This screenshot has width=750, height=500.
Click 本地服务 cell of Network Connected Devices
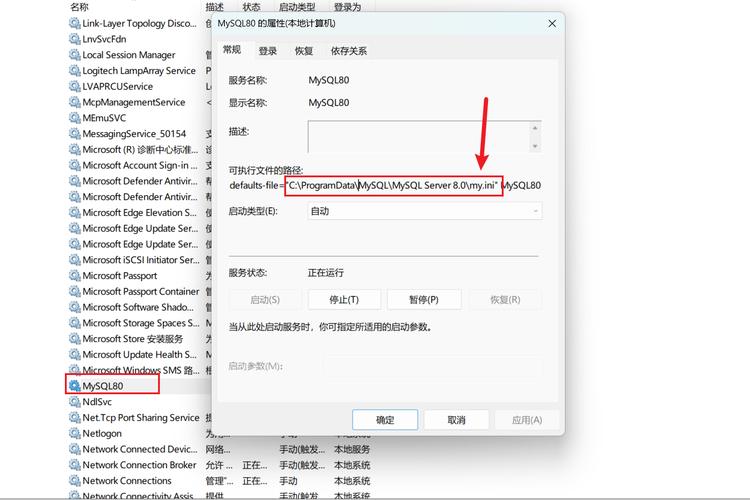click(x=352, y=449)
